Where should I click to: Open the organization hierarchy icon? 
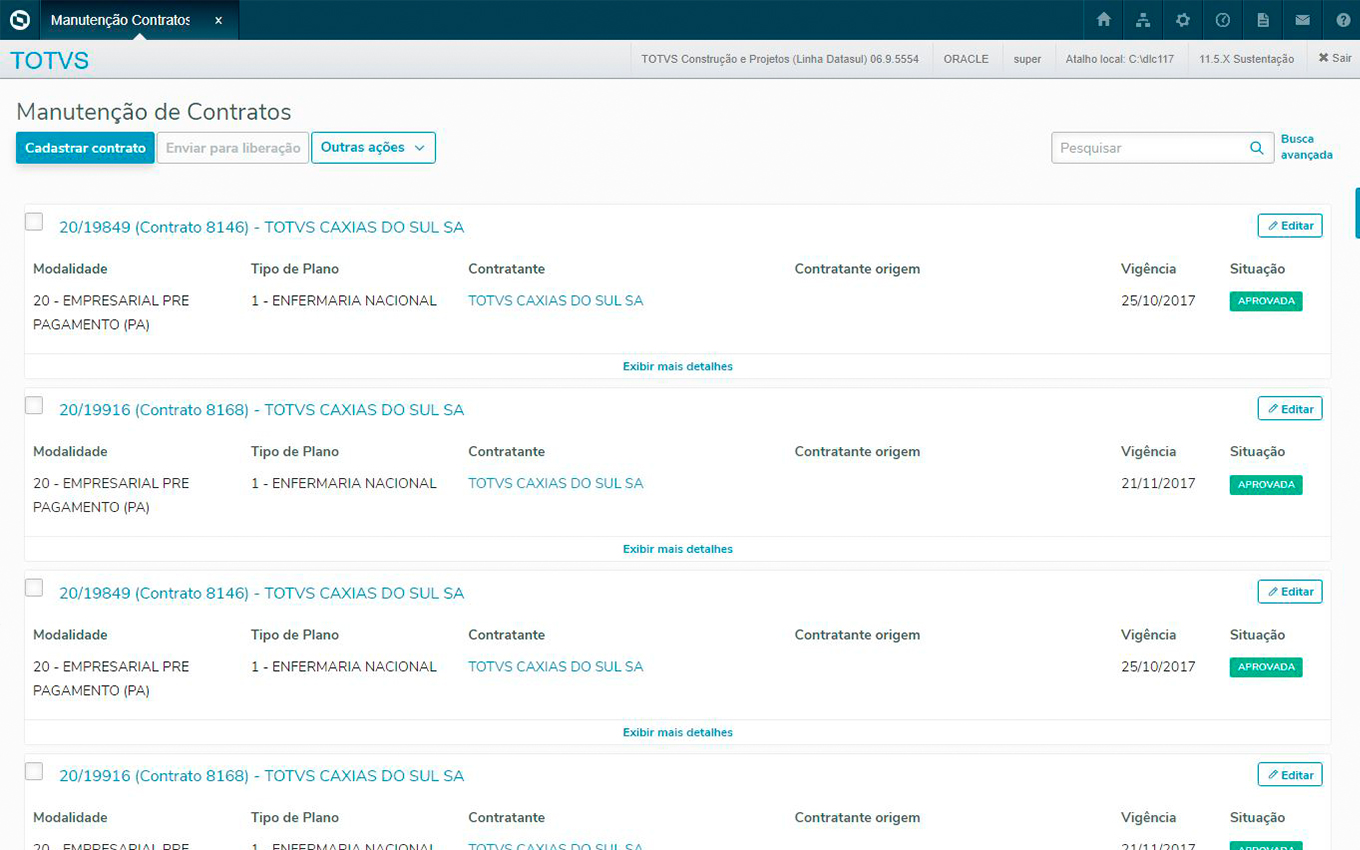[x=1143, y=20]
